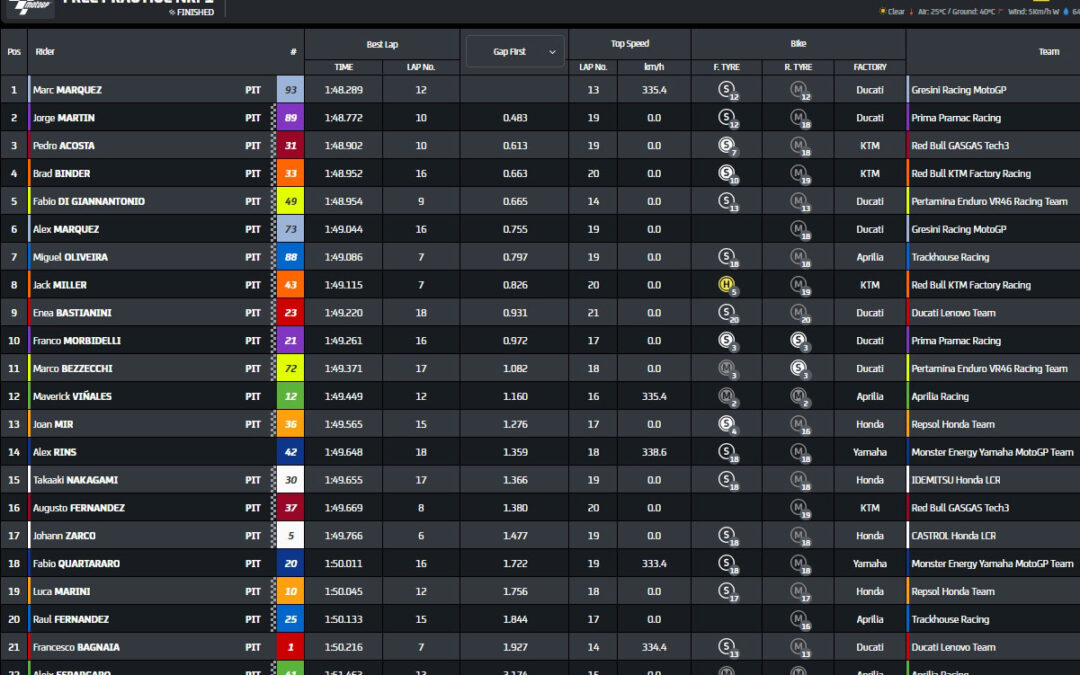Click the top speed value 338.6

pos(654,453)
